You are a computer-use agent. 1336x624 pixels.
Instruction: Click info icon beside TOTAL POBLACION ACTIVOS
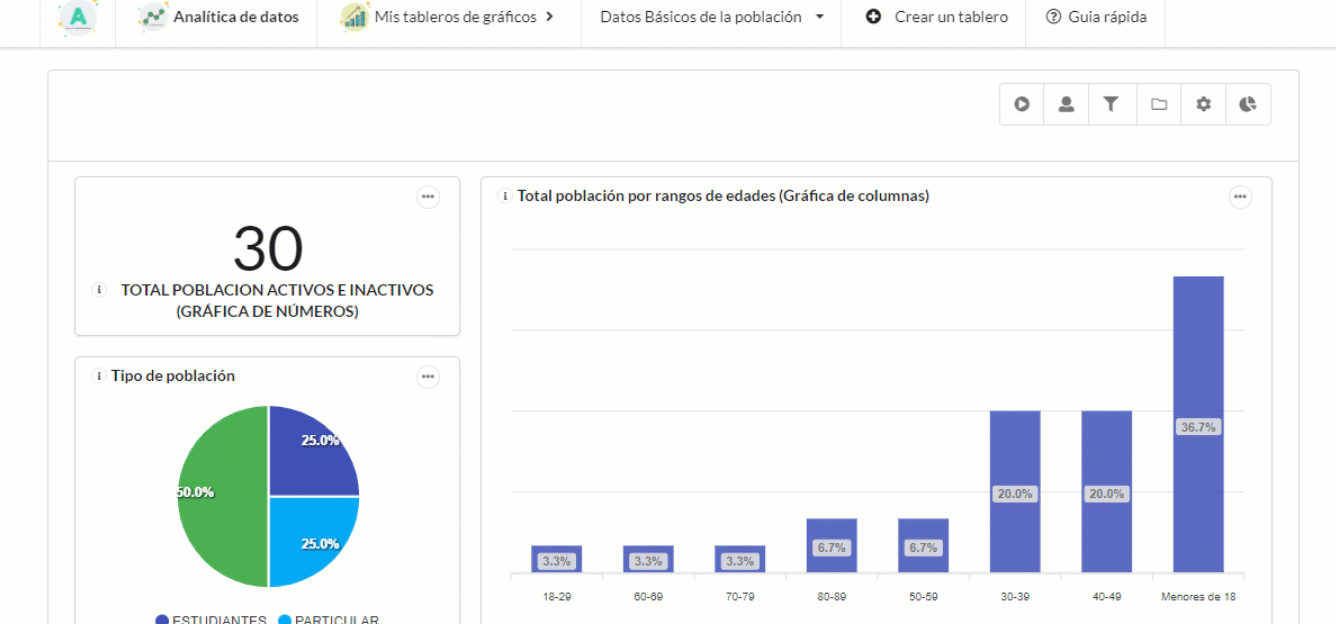(x=99, y=290)
